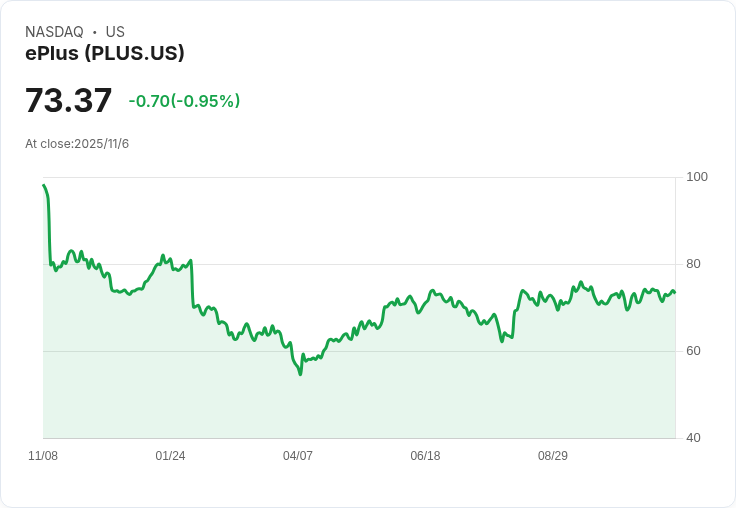736x508 pixels.
Task: Click the green shaded area under the chart
Action: point(400,400)
